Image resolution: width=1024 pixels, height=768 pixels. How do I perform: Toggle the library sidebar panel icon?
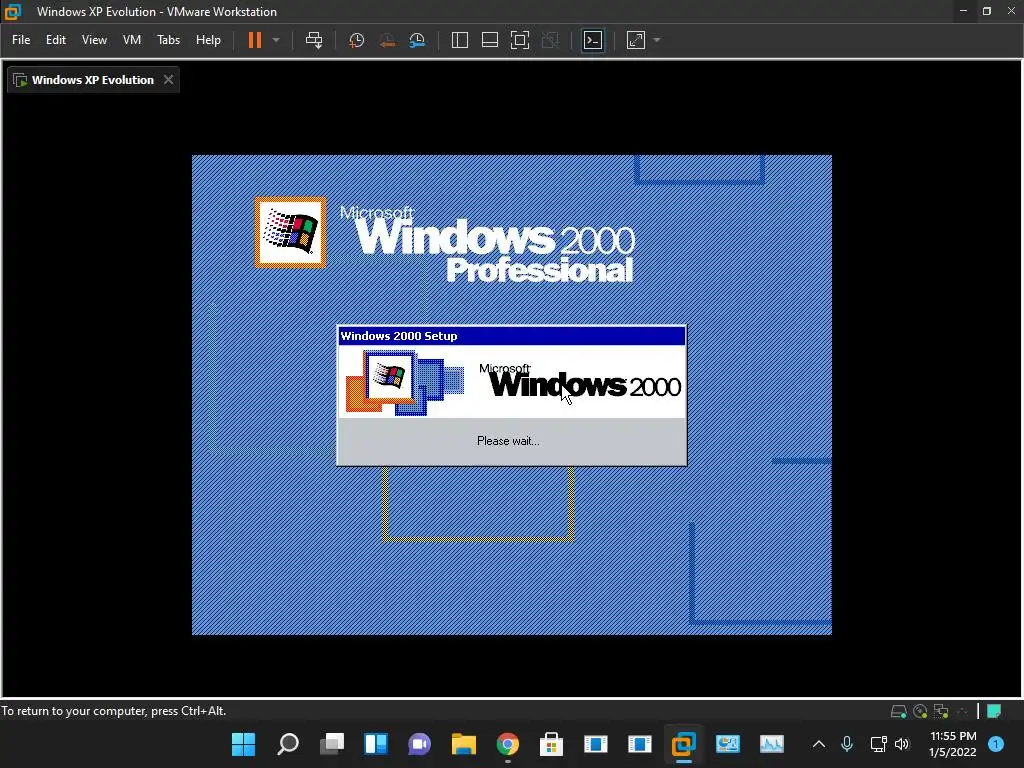[460, 40]
